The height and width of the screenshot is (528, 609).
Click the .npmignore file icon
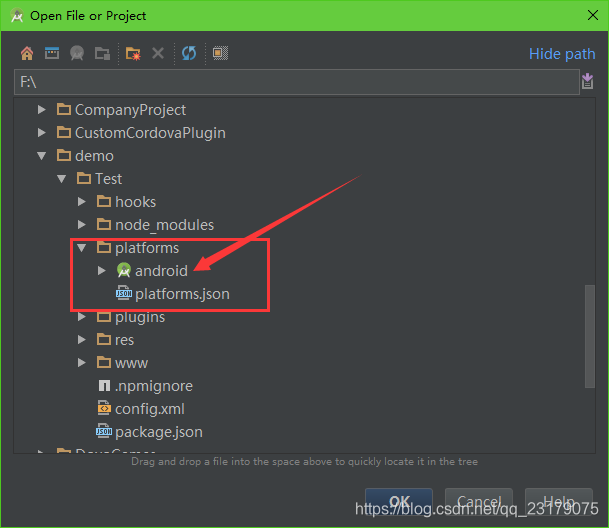pos(104,386)
